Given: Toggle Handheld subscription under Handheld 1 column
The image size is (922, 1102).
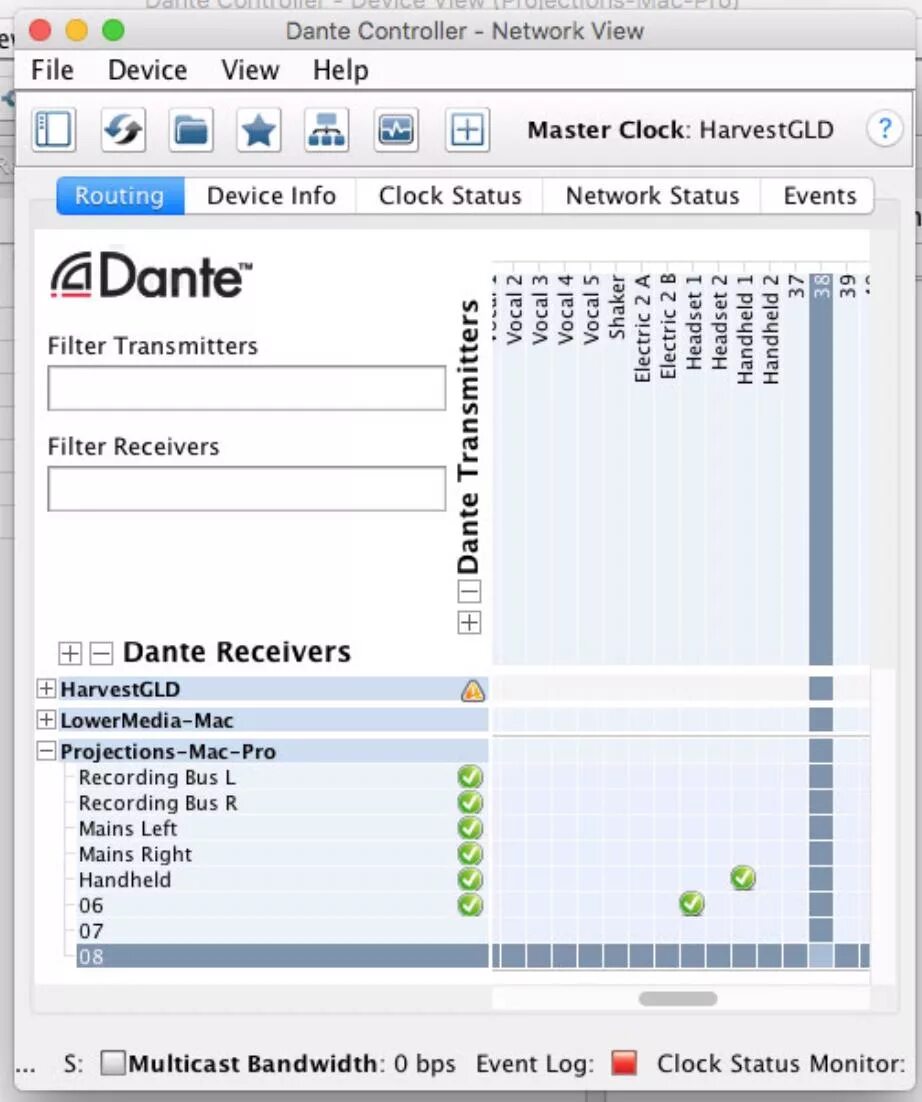Looking at the screenshot, I should (x=743, y=878).
